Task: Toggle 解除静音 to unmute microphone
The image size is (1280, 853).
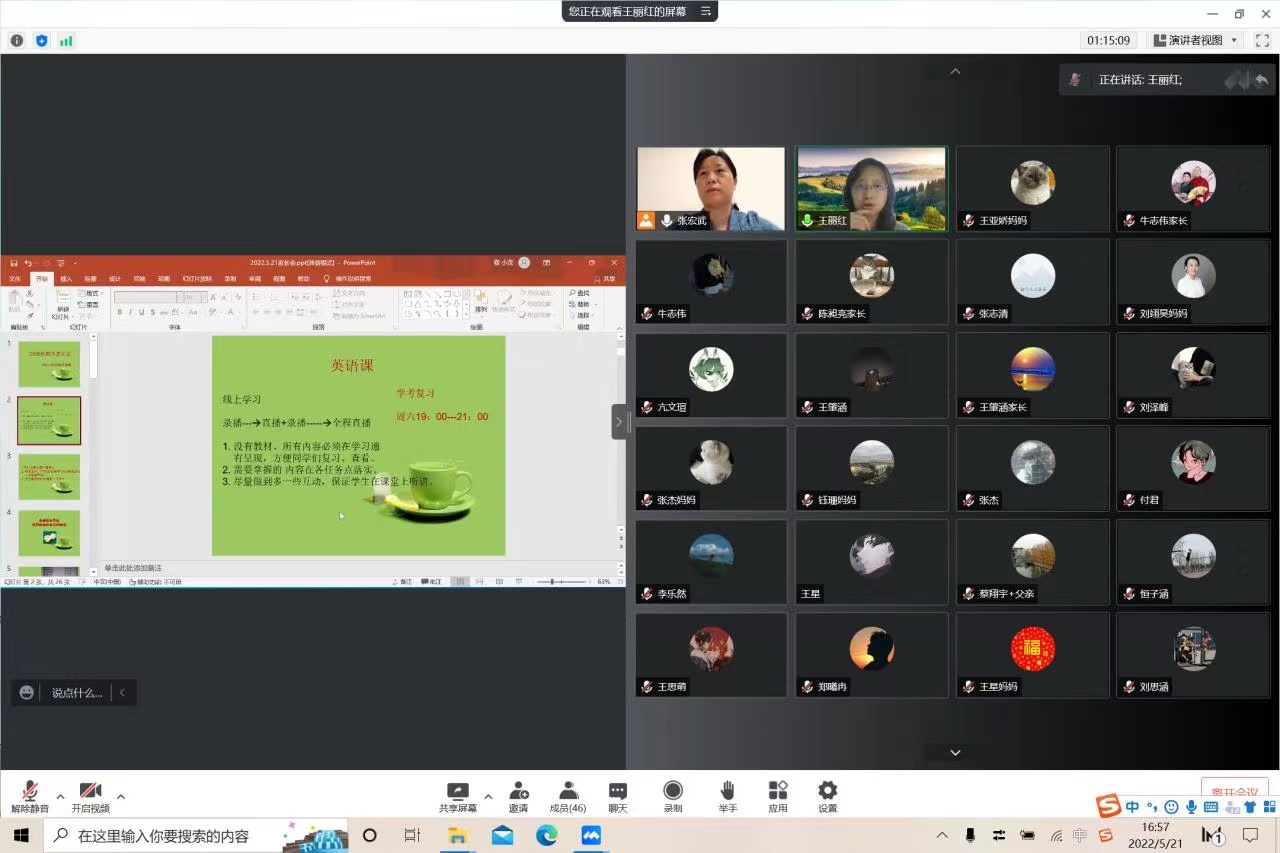Action: 30,796
